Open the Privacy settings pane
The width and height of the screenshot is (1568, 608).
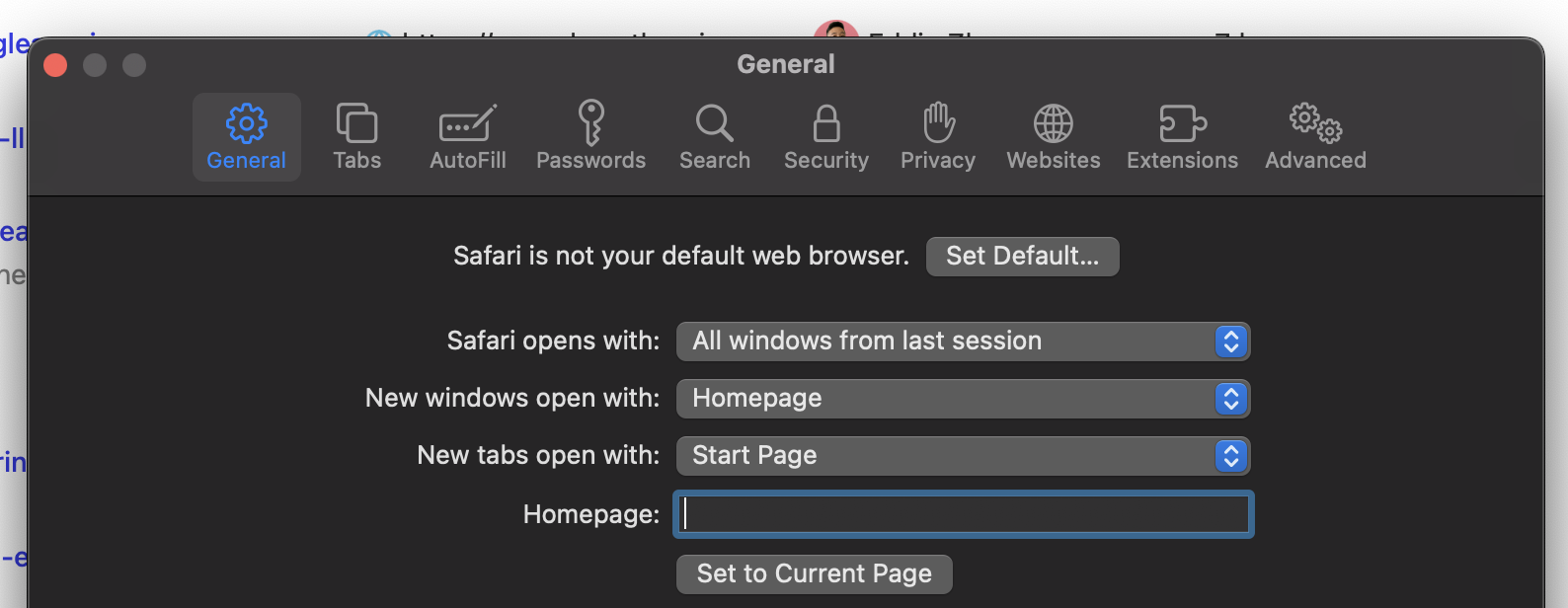936,136
